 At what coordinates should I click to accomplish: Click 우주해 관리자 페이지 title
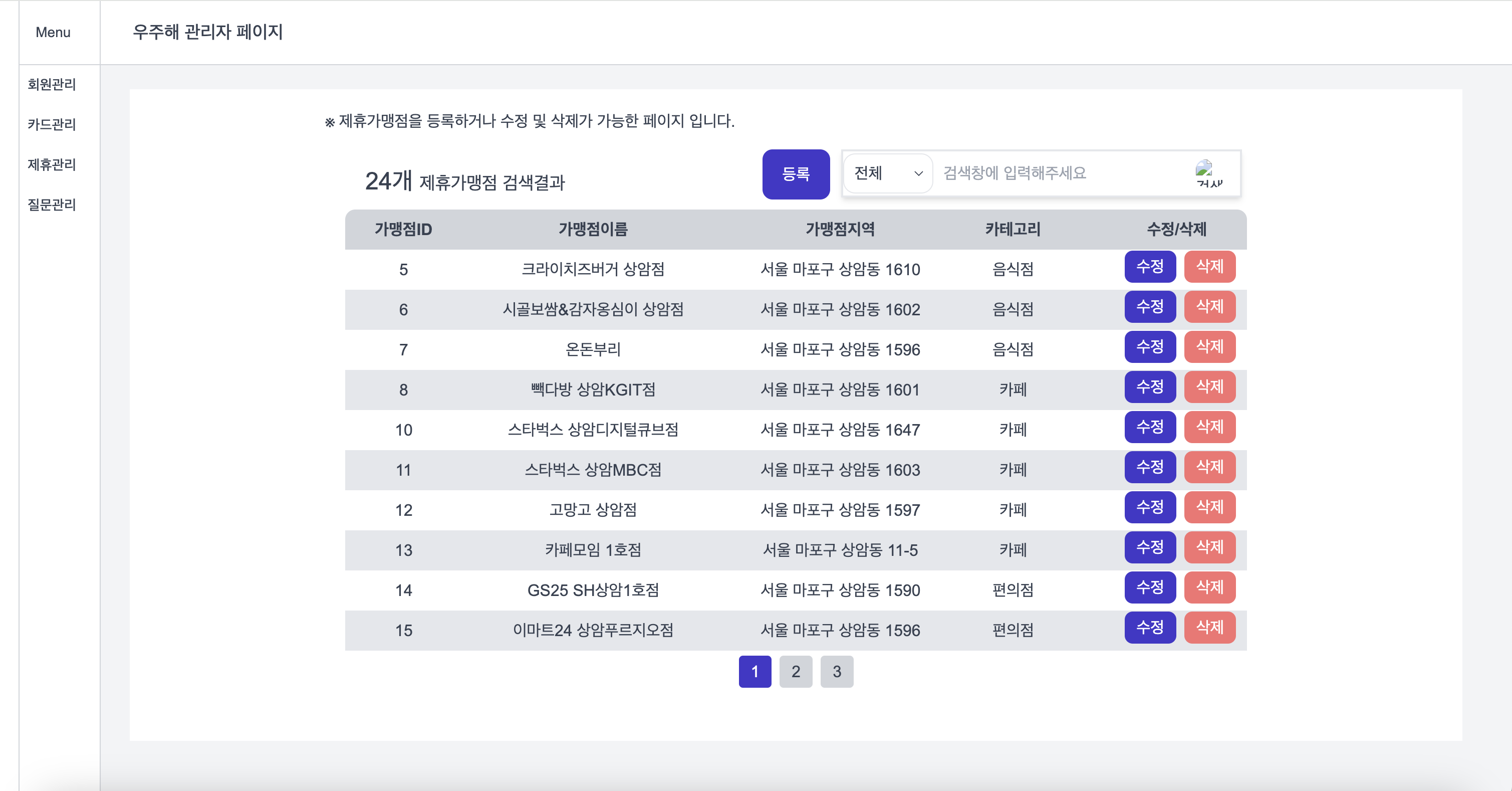click(208, 32)
